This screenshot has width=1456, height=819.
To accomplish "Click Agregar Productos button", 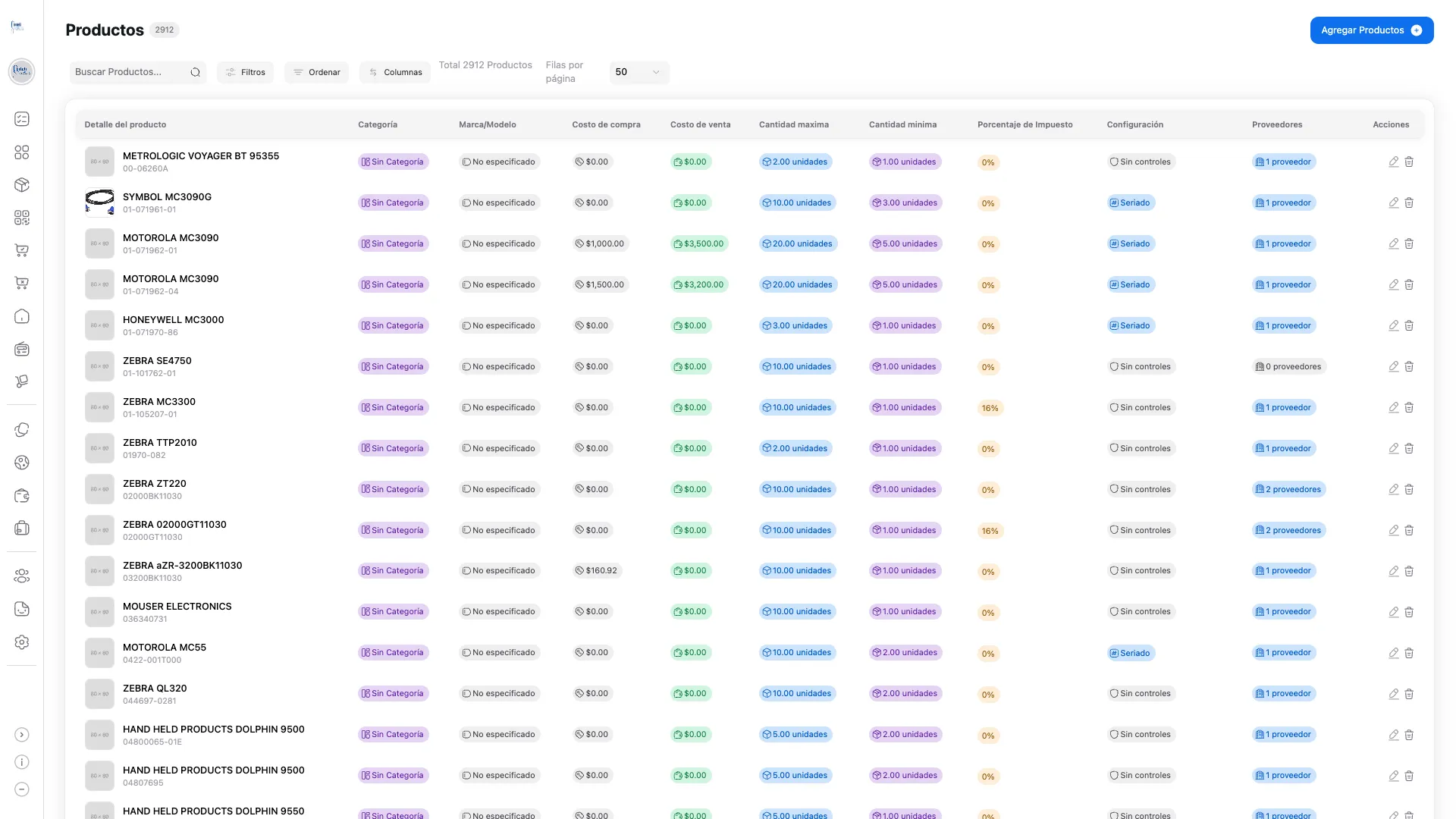I will pyautogui.click(x=1372, y=30).
